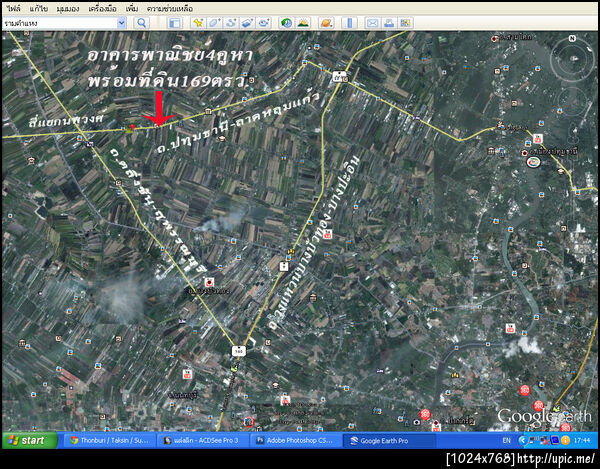Click the 17:44 taskbar clock

(582, 440)
